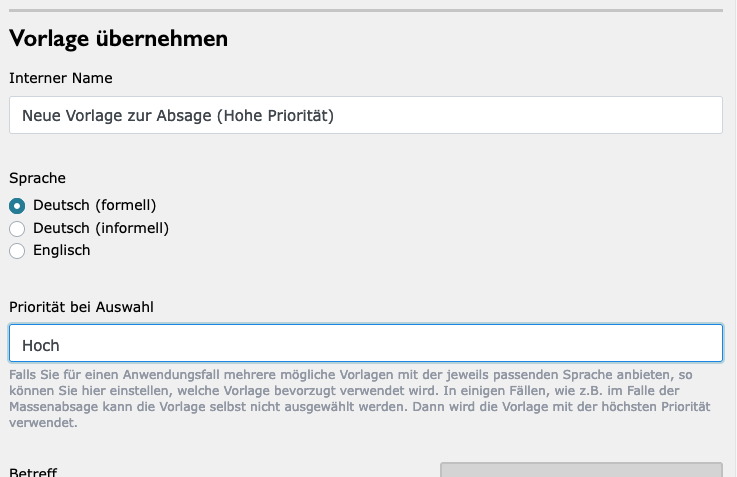
Task: Select the "Deutsch (formell)" radio button
Action: tap(17, 205)
